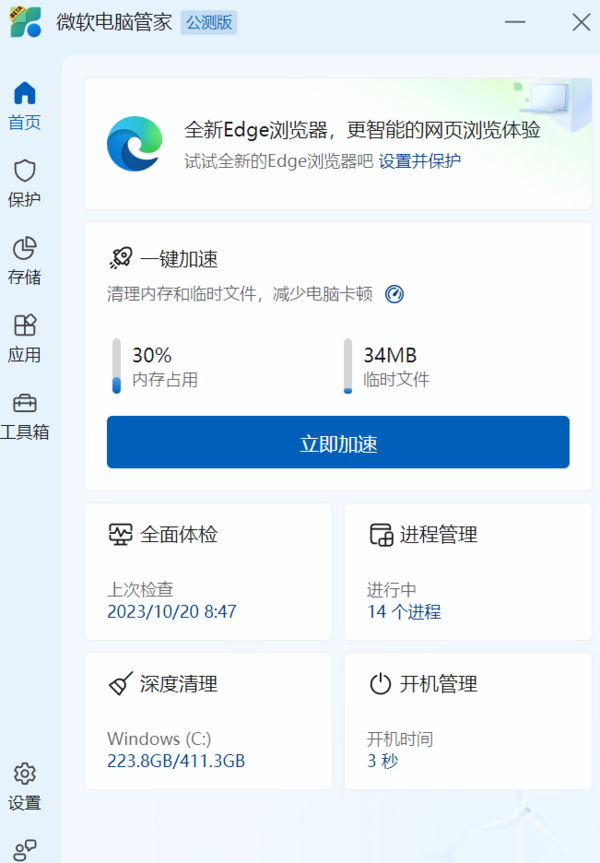Click the feedback icon below settings
Viewport: 600px width, 863px height.
(x=25, y=848)
